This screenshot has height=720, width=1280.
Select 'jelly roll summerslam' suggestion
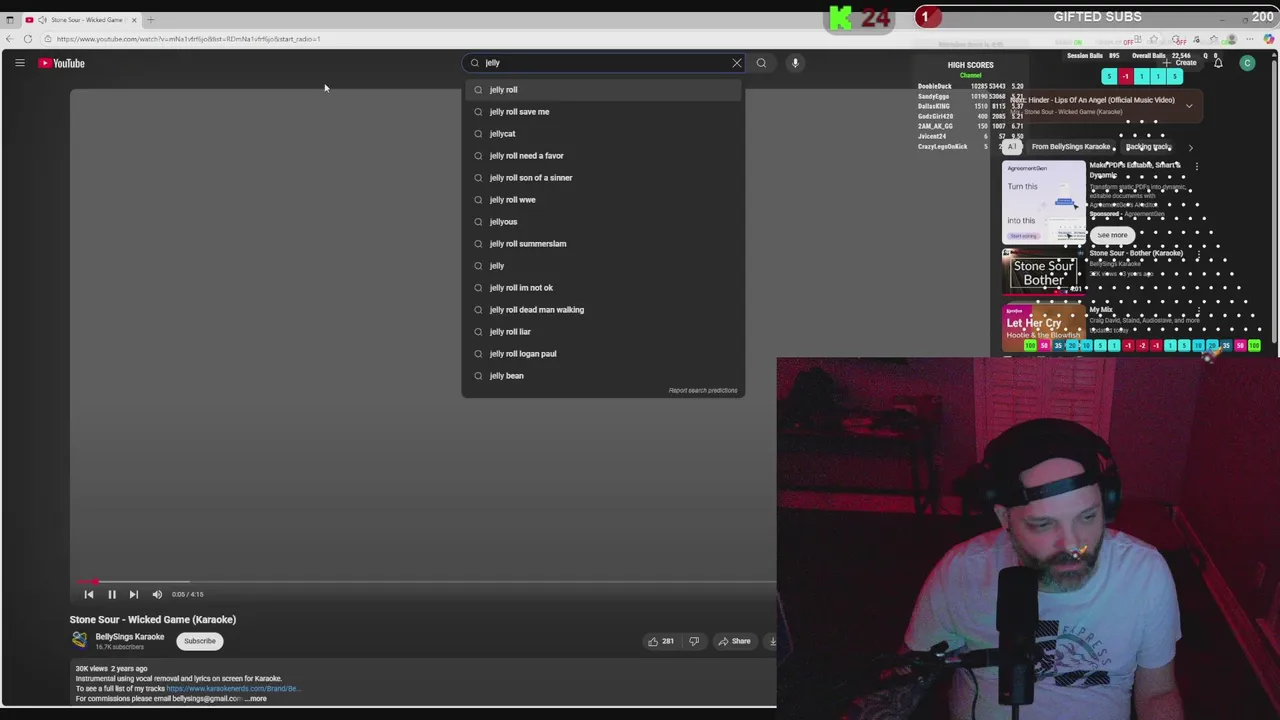tap(602, 244)
